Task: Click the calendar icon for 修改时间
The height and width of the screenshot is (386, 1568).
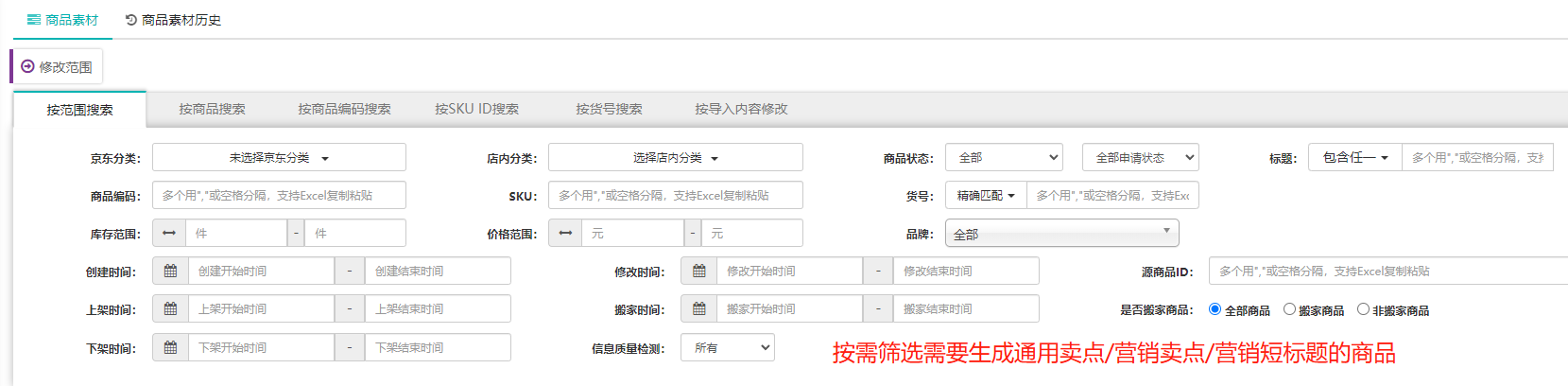Action: tap(698, 272)
